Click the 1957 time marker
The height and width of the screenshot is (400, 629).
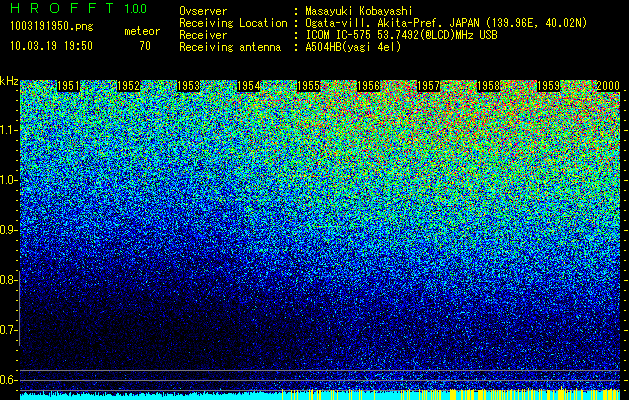[x=428, y=86]
